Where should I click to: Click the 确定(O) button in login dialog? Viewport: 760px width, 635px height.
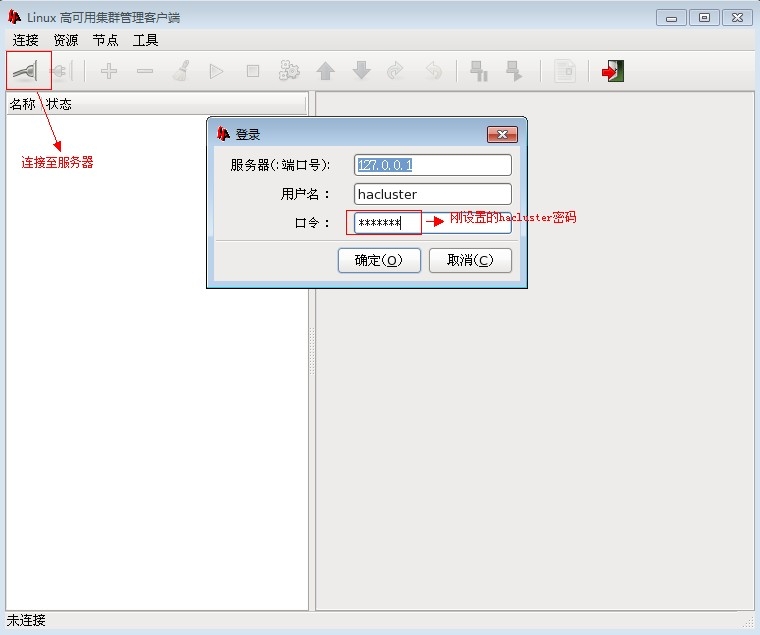(379, 261)
